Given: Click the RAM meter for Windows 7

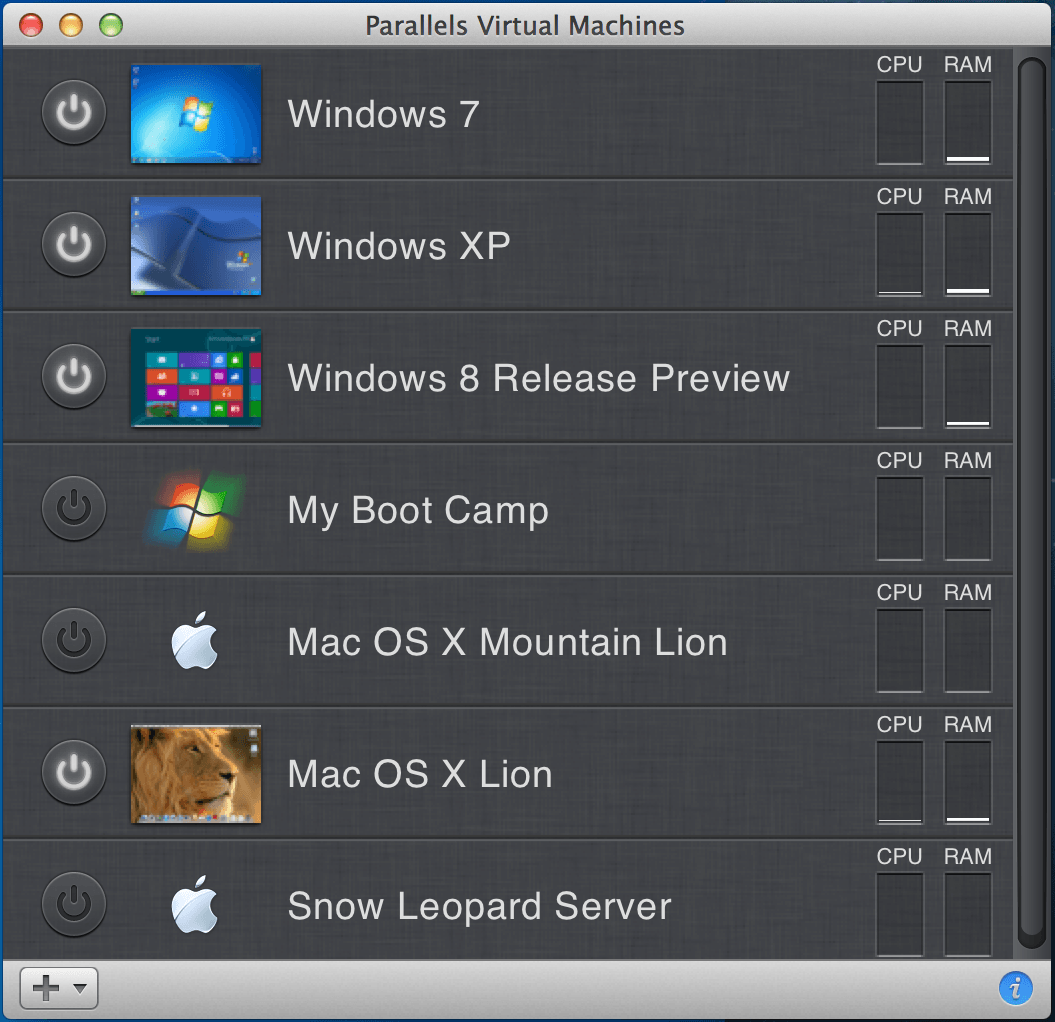Looking at the screenshot, I should [968, 122].
